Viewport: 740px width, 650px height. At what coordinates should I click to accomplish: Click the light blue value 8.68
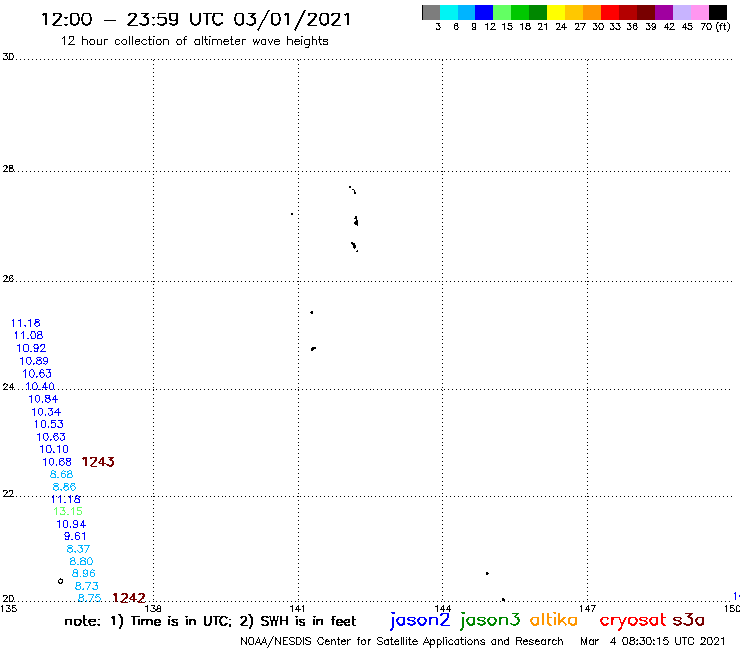61,474
